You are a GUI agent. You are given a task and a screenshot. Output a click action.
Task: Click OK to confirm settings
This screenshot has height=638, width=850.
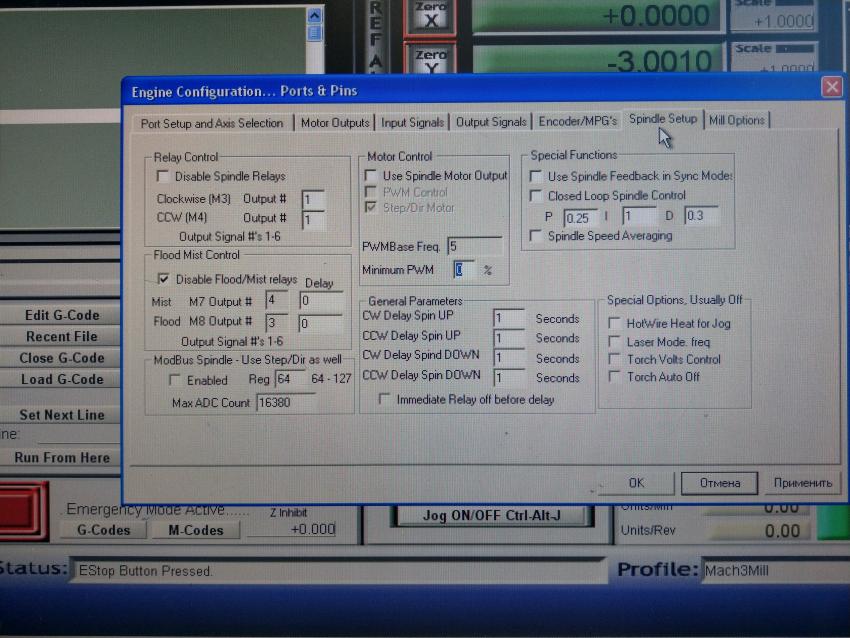[x=636, y=483]
